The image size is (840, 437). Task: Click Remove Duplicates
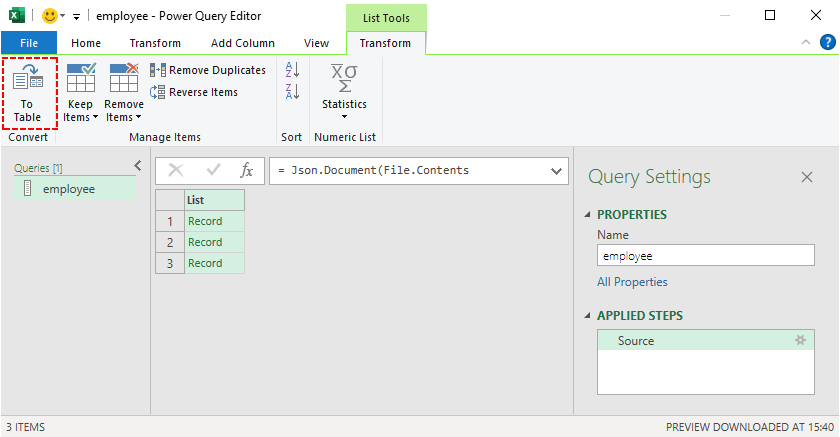[x=208, y=70]
